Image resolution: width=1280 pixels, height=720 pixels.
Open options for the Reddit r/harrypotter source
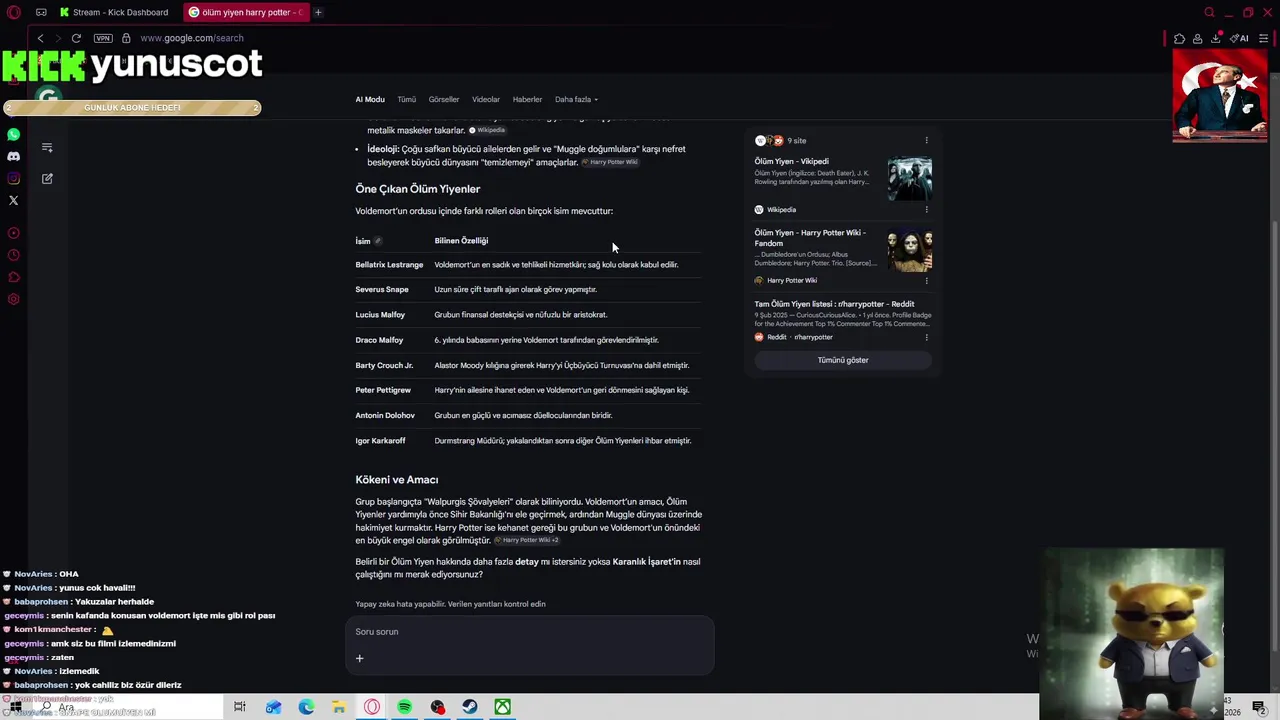(926, 337)
